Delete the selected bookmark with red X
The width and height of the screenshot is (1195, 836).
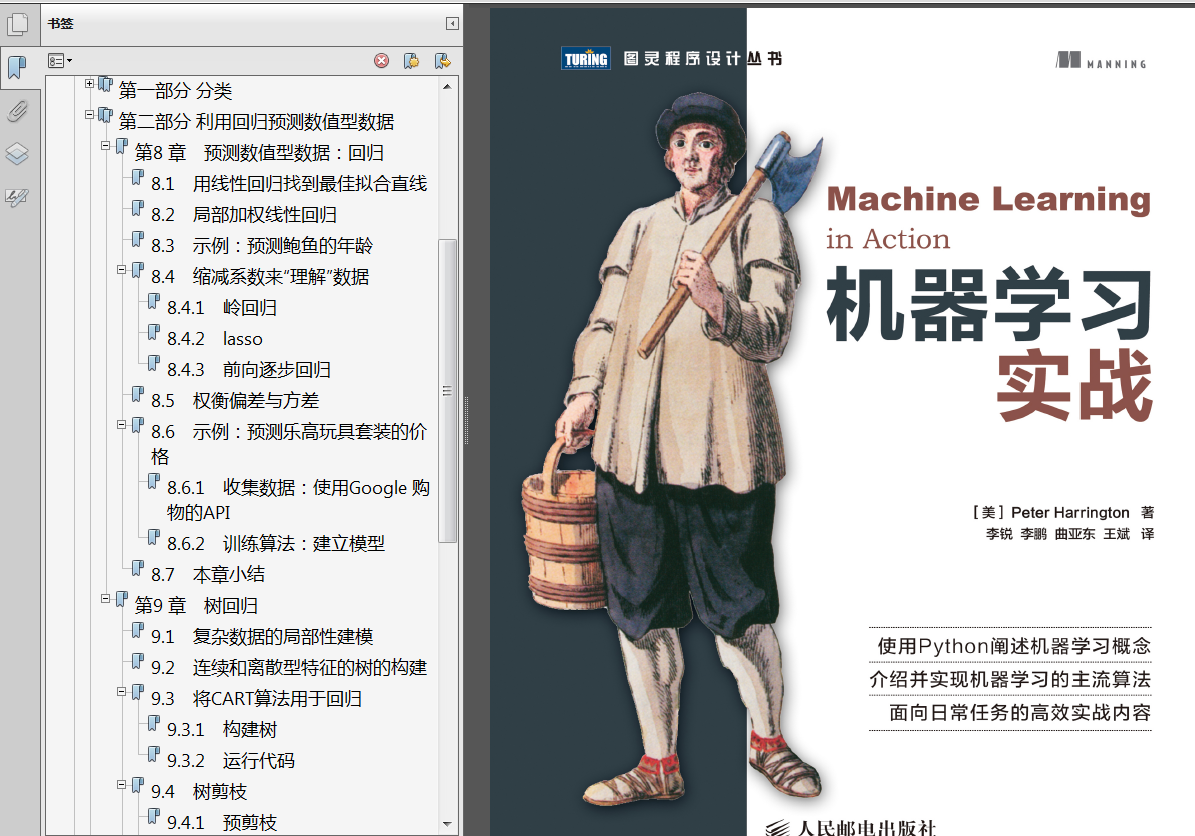382,60
